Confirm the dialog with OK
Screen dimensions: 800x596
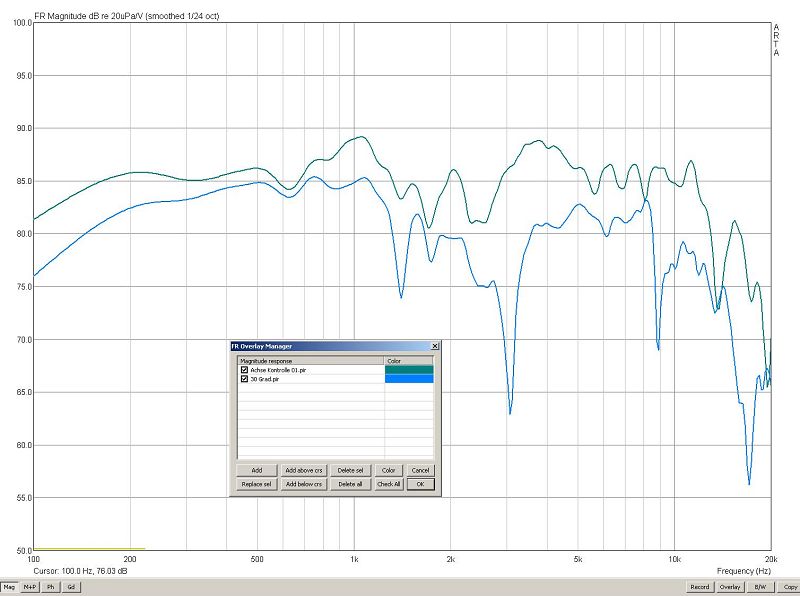coord(420,484)
